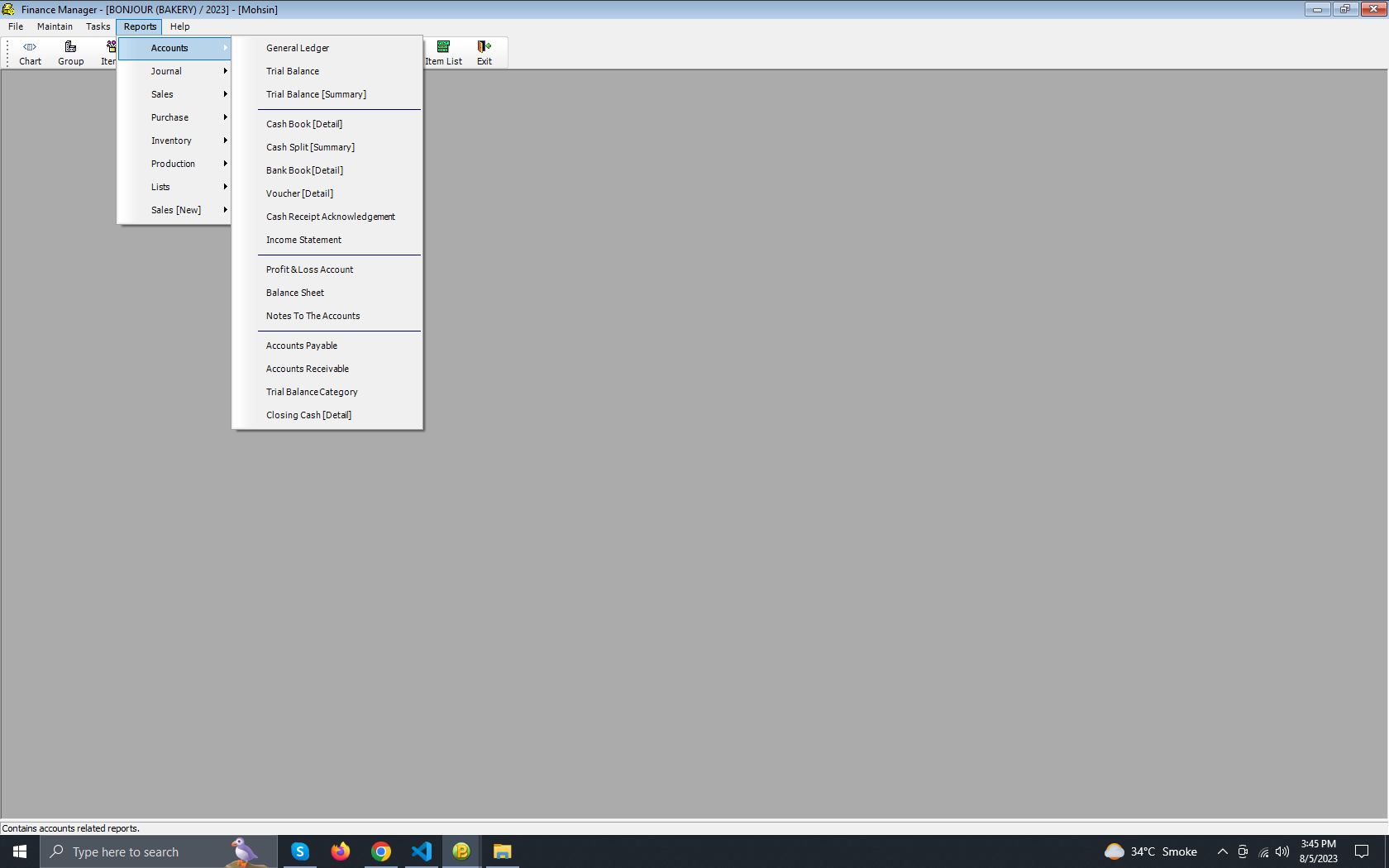
Task: Expand the Production reports submenu
Action: [x=174, y=164]
